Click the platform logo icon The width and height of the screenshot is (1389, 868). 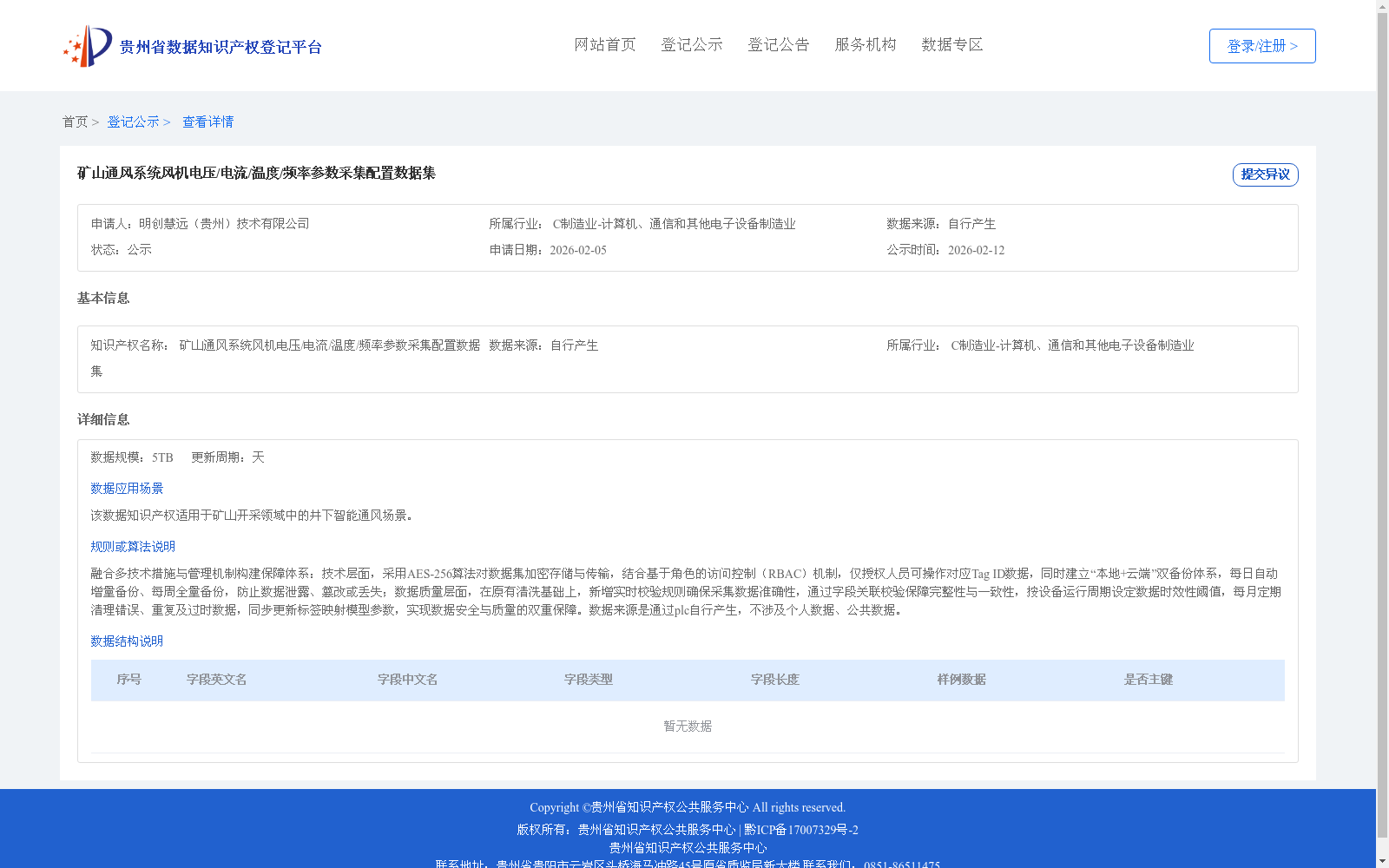88,46
